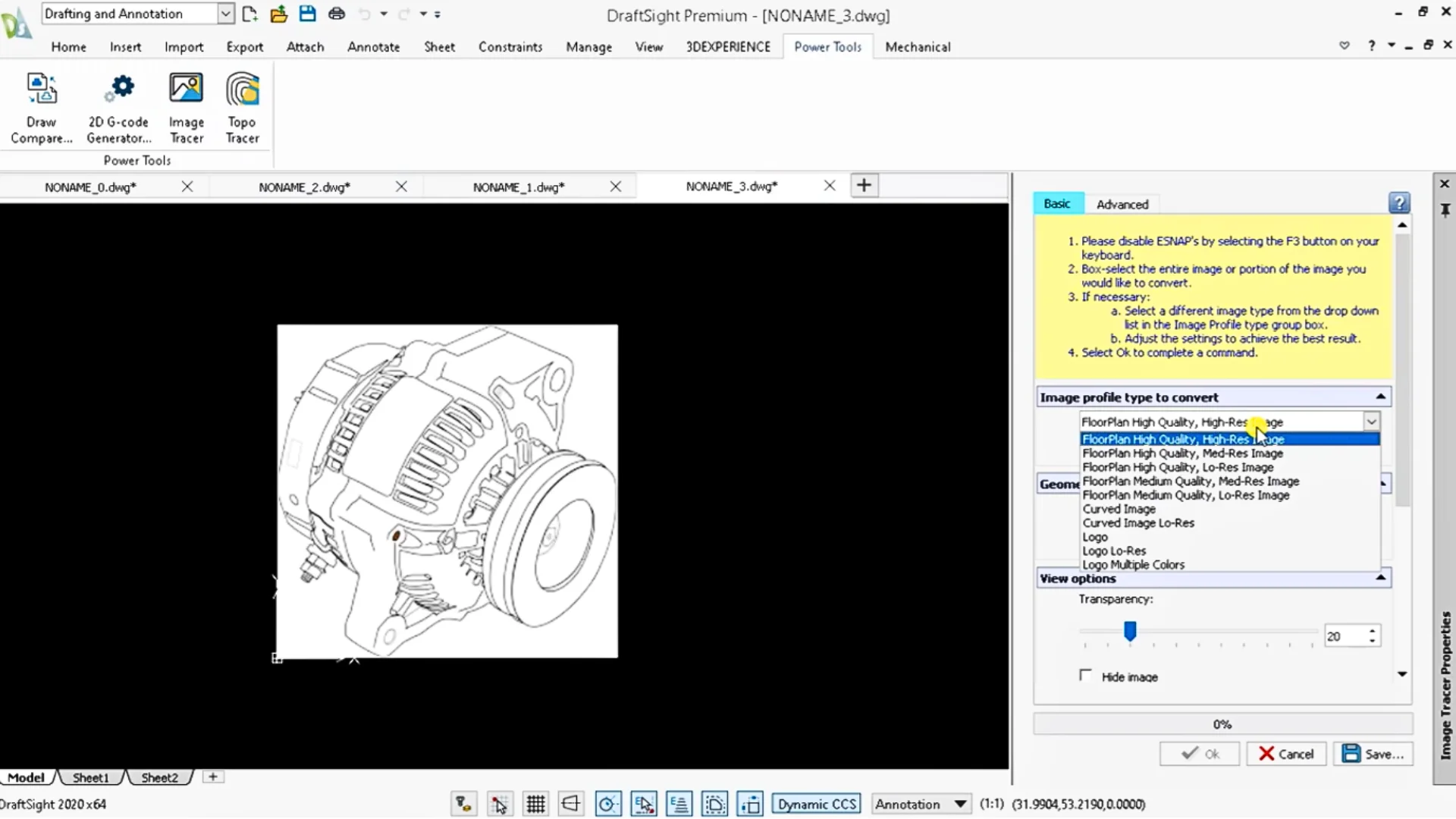Viewport: 1456px width, 819px height.
Task: Click the Save icon in quick access toolbar
Action: point(307,14)
